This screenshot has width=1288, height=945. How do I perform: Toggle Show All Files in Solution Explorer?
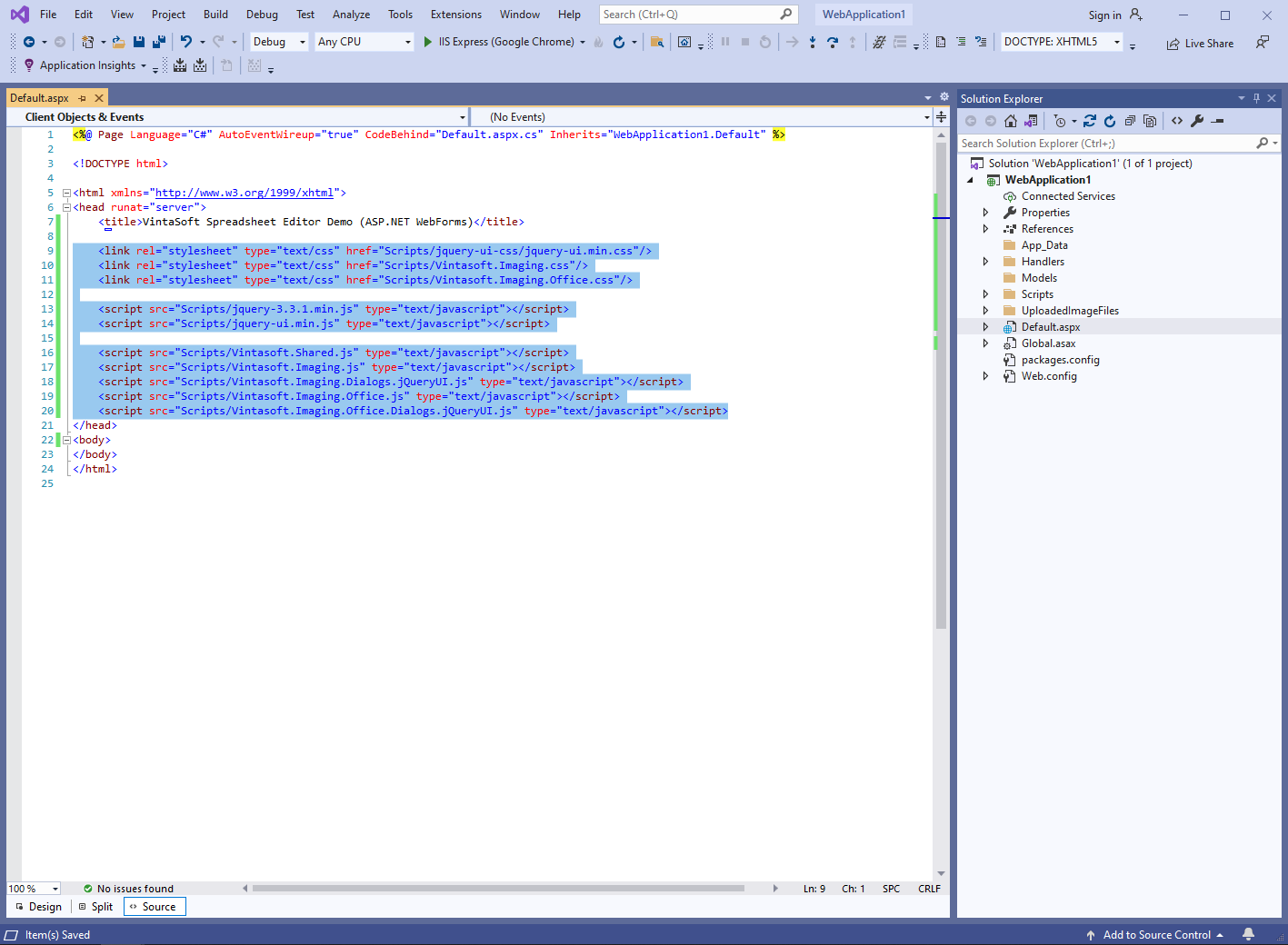point(1150,121)
